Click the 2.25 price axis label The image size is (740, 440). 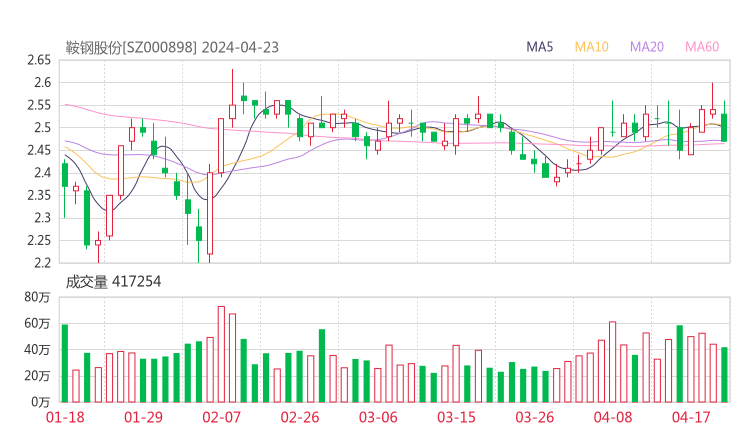[x=39, y=240]
